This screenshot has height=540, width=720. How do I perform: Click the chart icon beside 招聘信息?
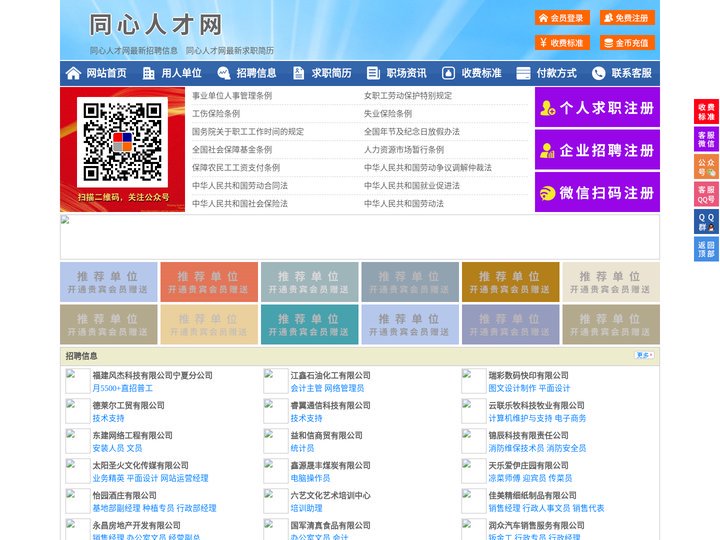224,73
